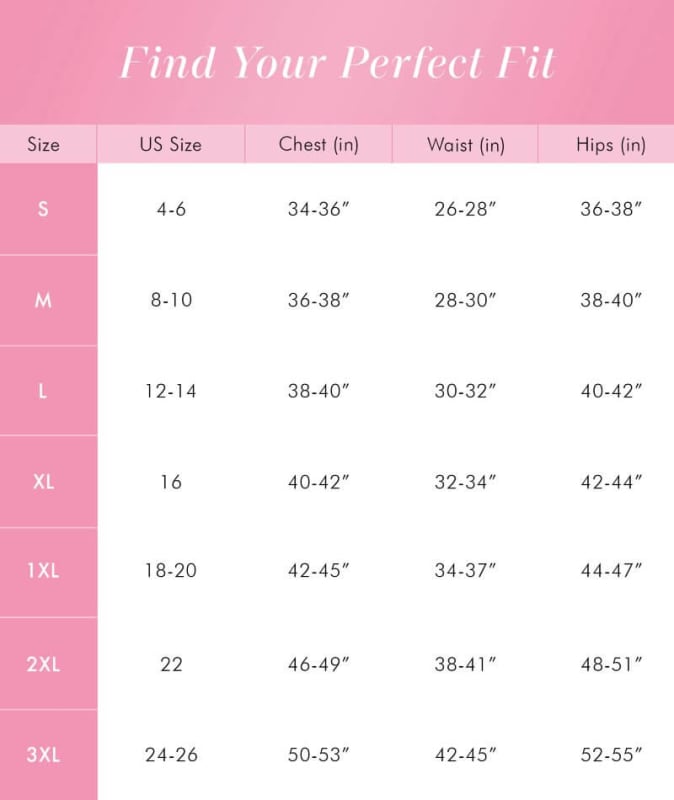Click the 42-44" hips value for XL
The image size is (674, 800).
(x=611, y=482)
